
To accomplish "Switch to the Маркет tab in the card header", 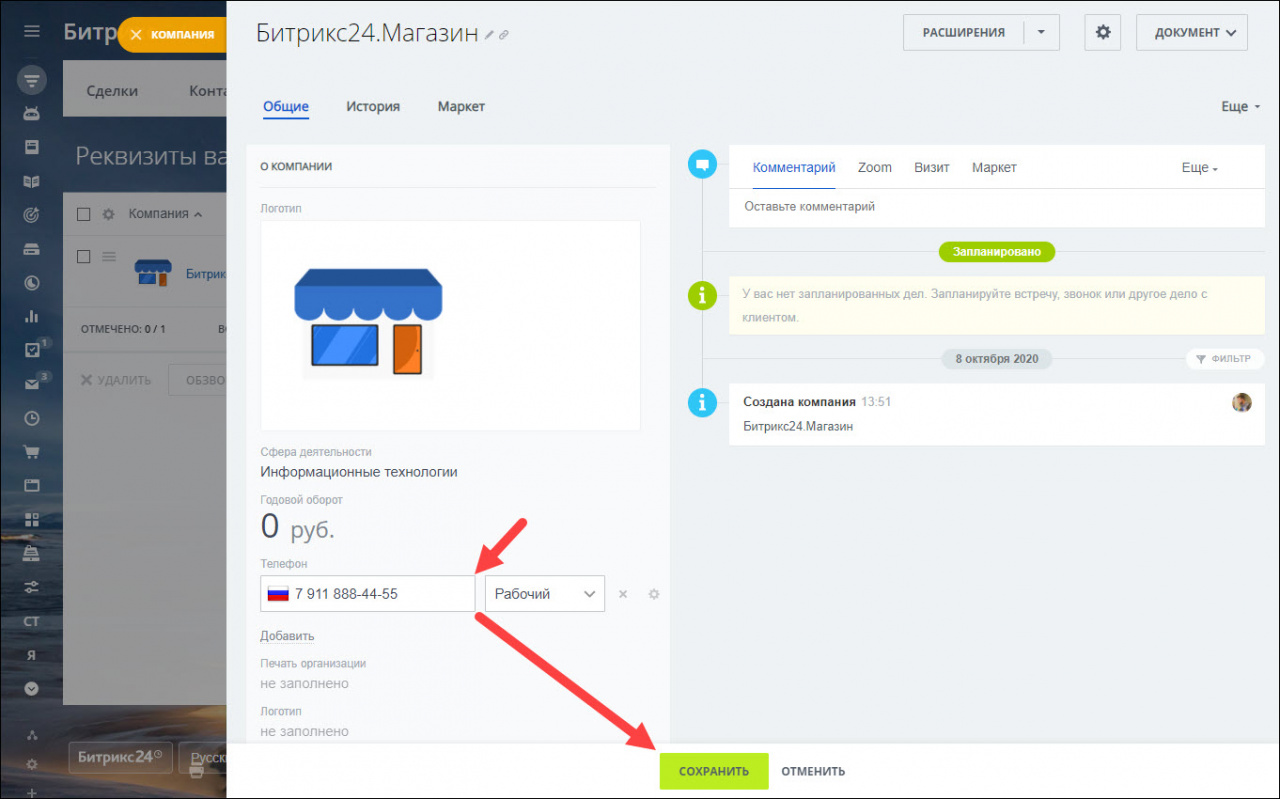I will pos(461,106).
